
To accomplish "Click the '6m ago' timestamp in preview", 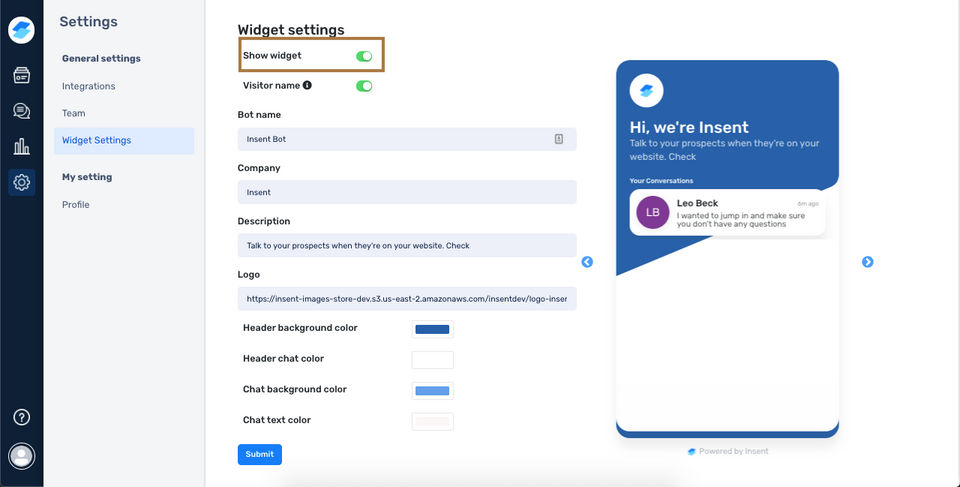I will (x=808, y=204).
